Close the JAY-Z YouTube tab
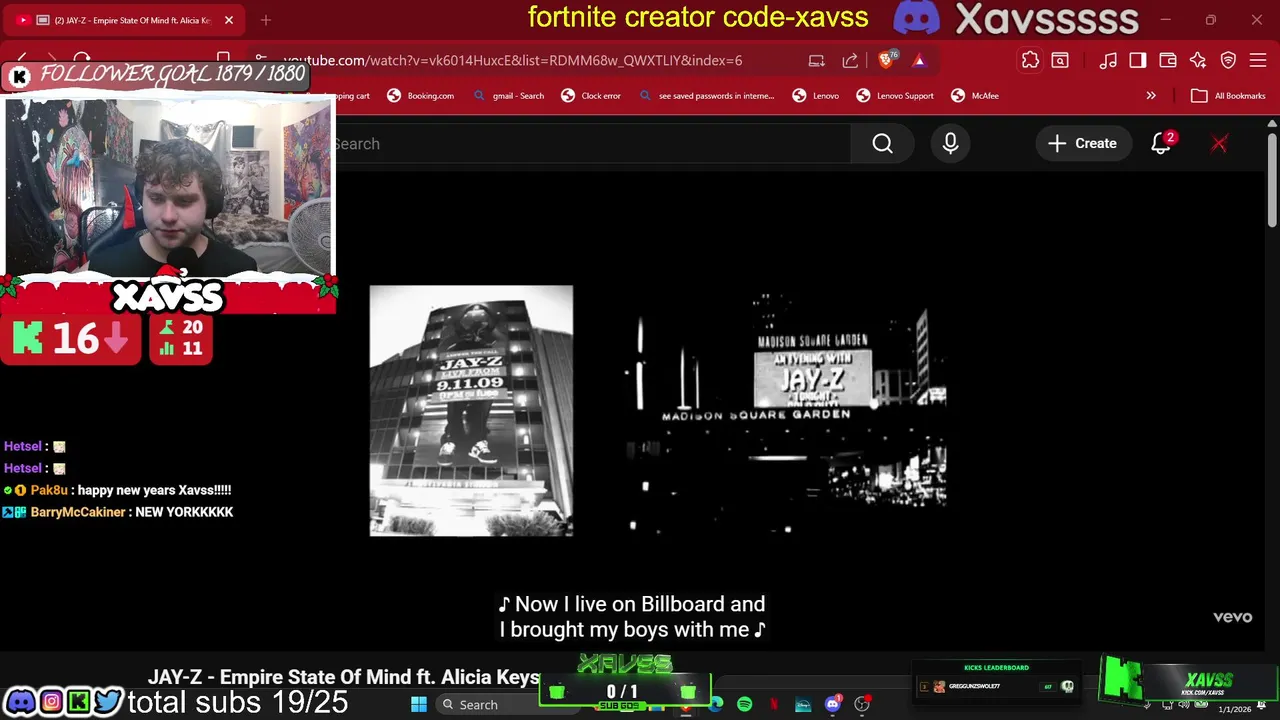 tap(228, 20)
